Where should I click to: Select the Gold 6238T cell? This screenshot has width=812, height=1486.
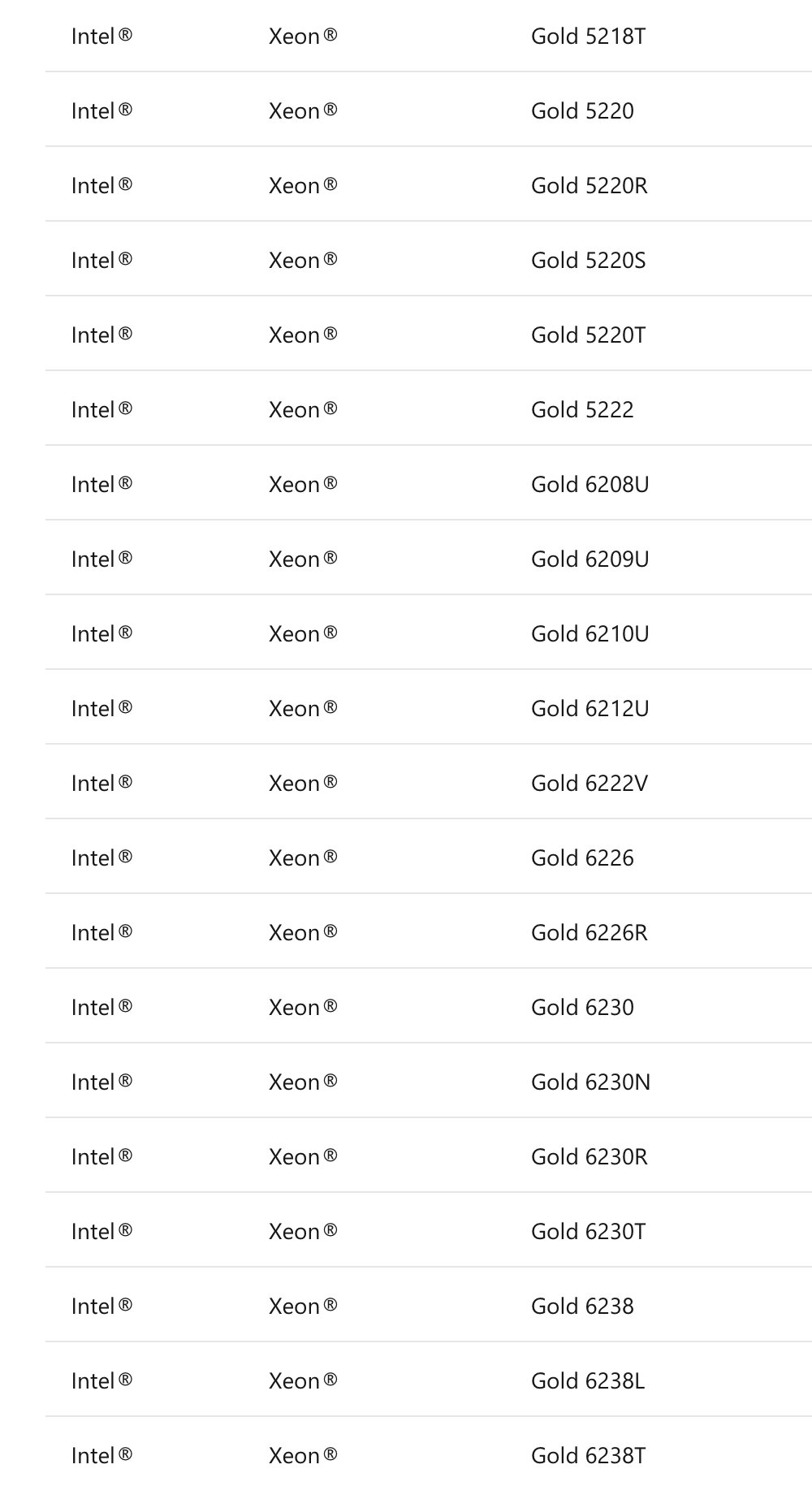588,1456
